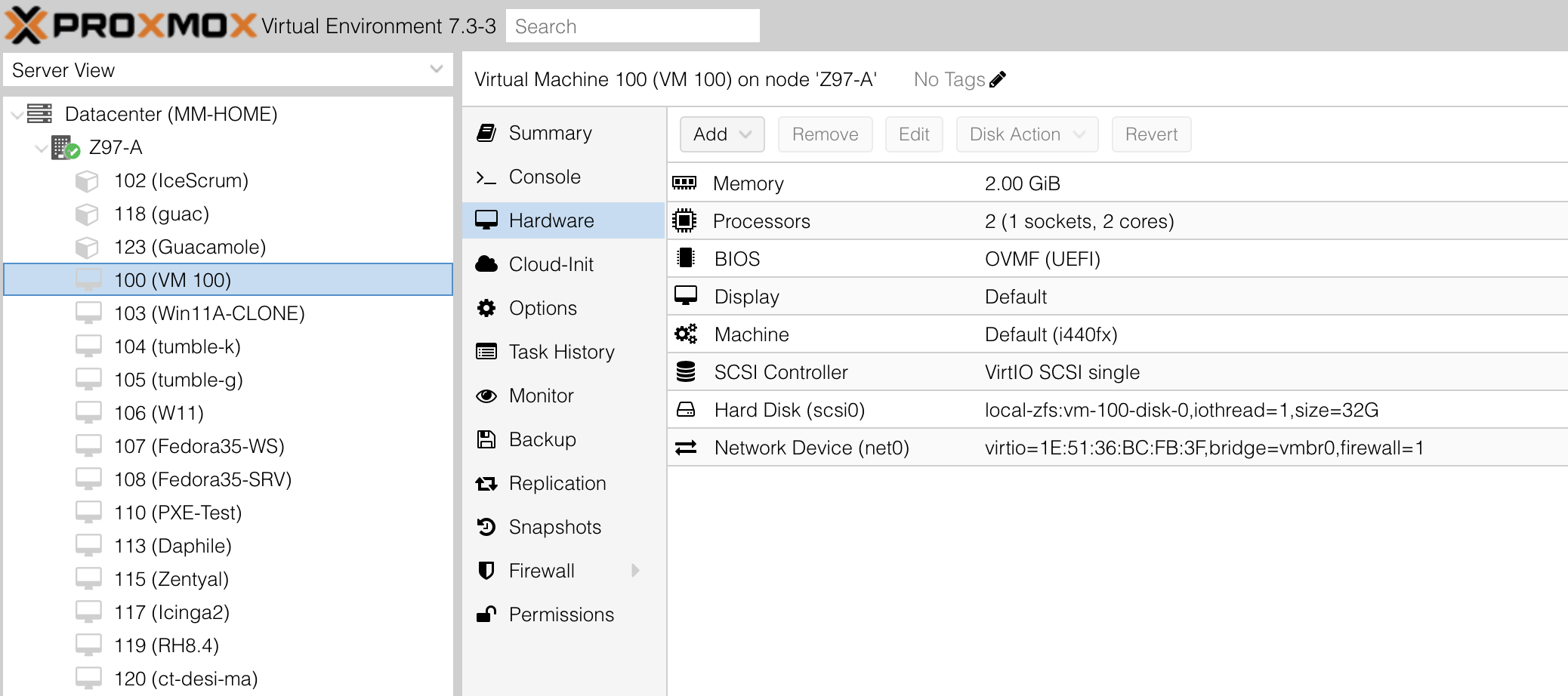This screenshot has width=1568, height=696.
Task: Click the container icon for 118 (guac)
Action: 88,214
